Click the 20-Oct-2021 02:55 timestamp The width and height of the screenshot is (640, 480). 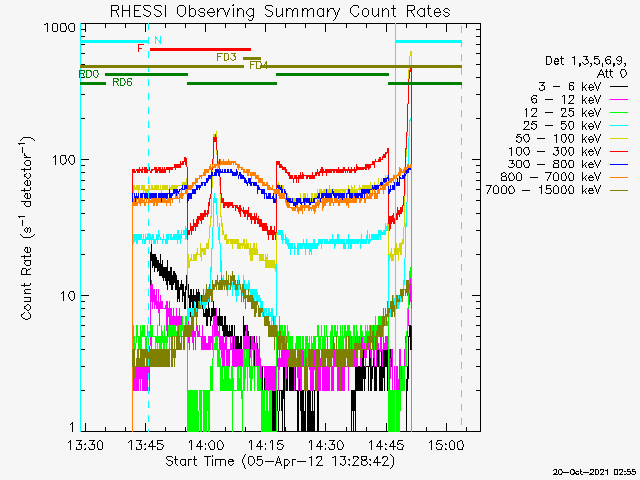click(x=594, y=472)
